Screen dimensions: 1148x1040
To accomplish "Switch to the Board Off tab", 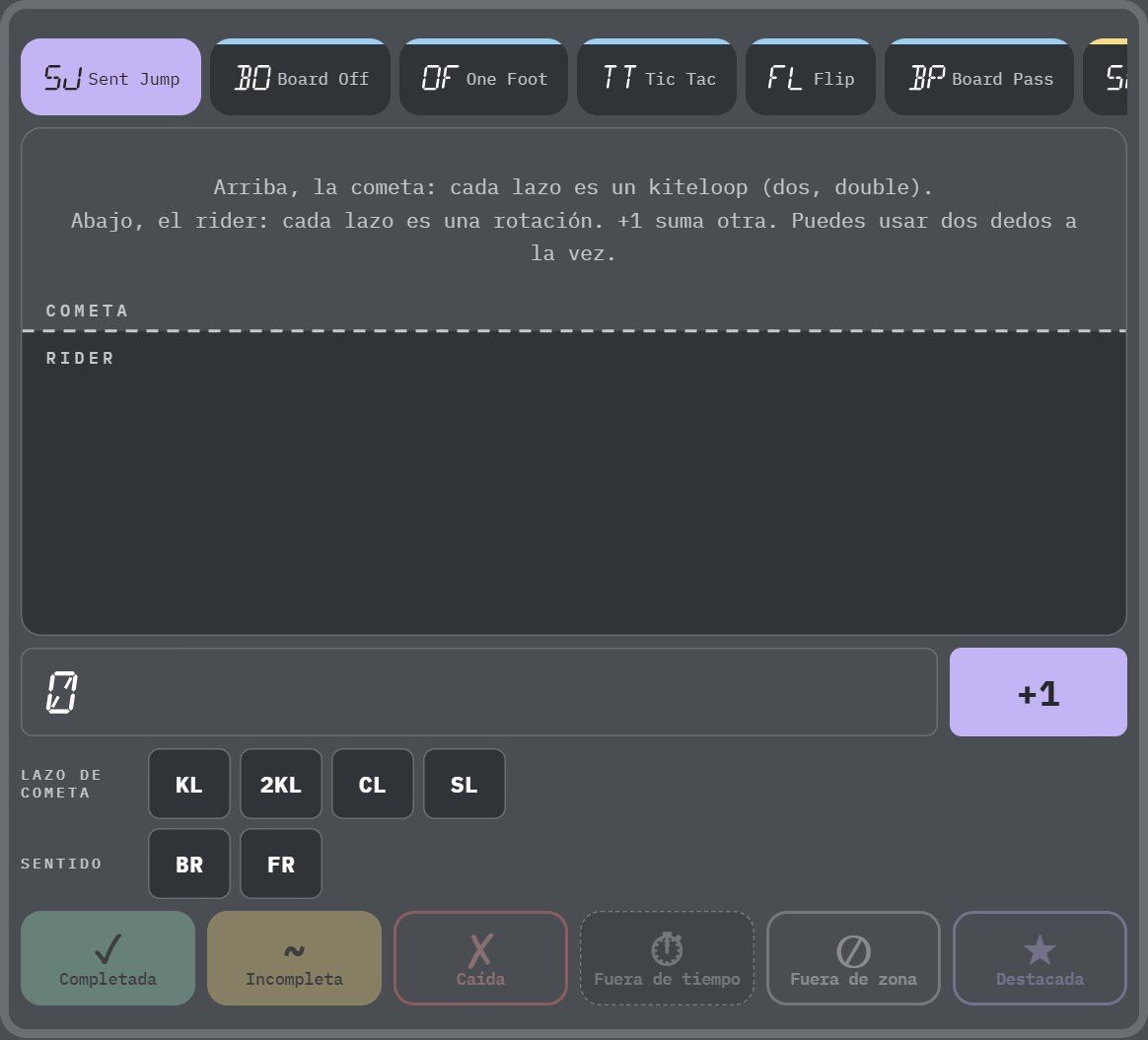I will click(x=300, y=77).
